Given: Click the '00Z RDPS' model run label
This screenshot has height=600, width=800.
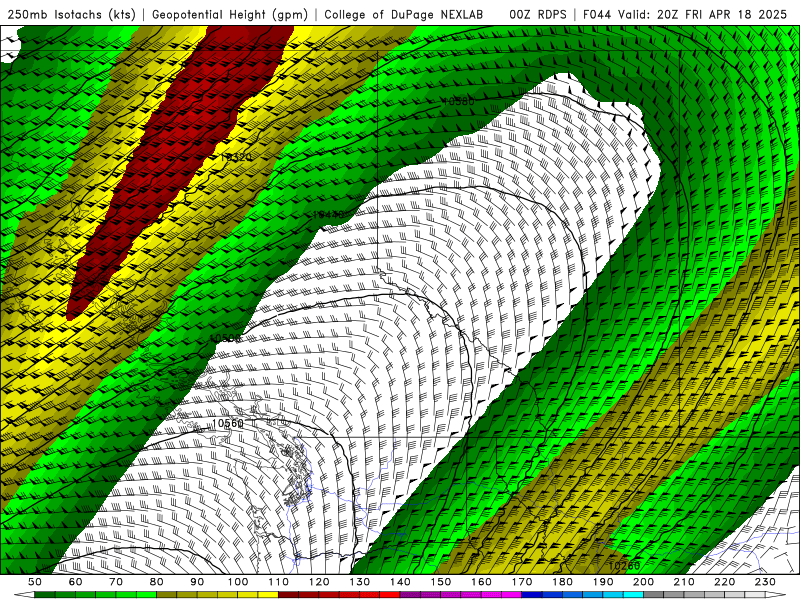Looking at the screenshot, I should 537,14.
